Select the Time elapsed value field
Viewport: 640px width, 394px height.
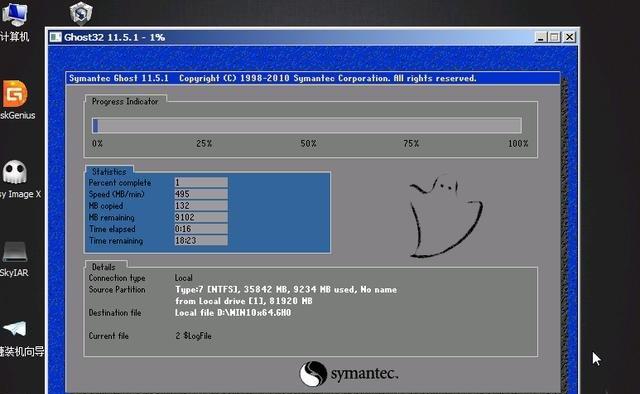pos(201,229)
